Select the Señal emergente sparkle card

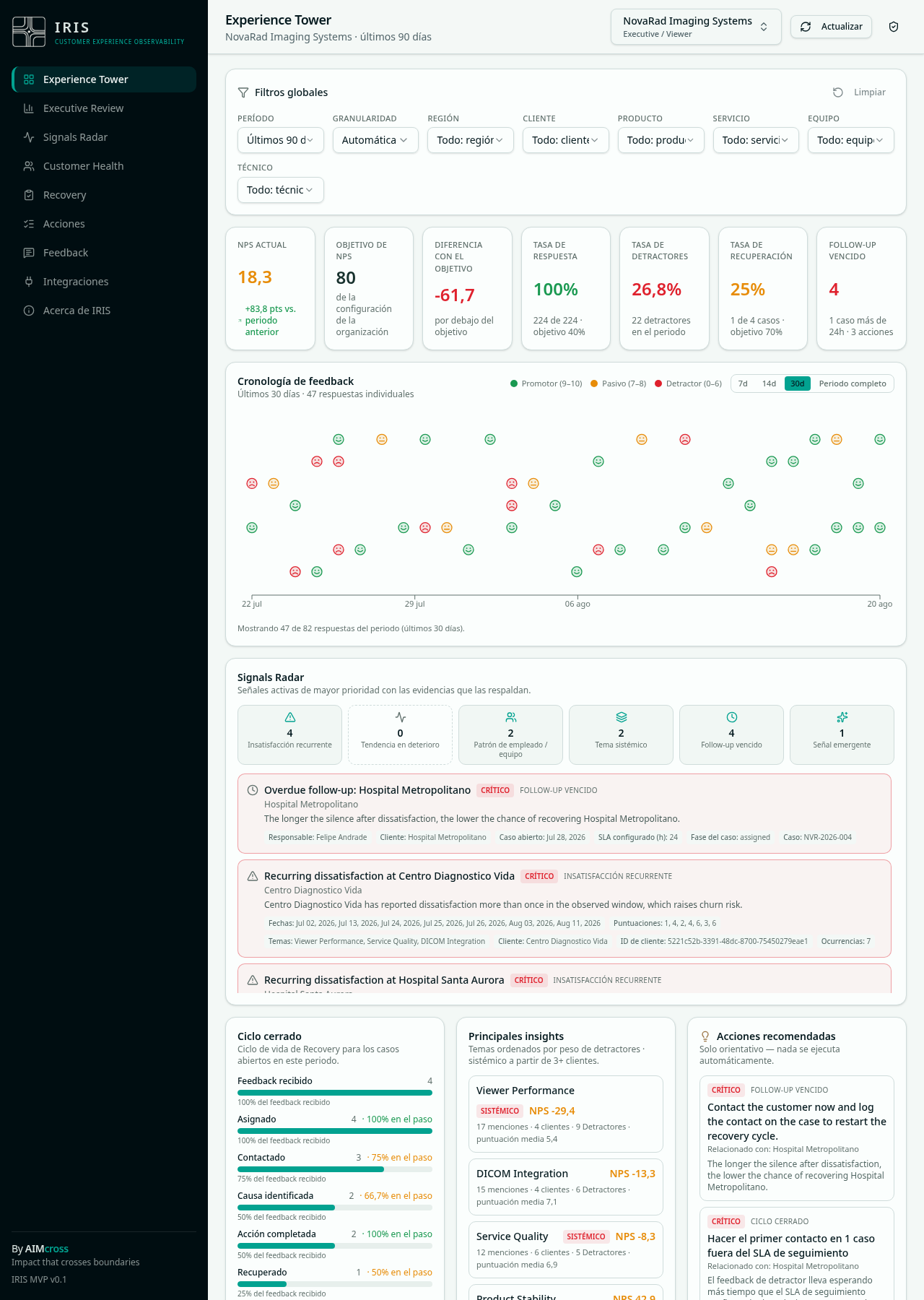(842, 734)
